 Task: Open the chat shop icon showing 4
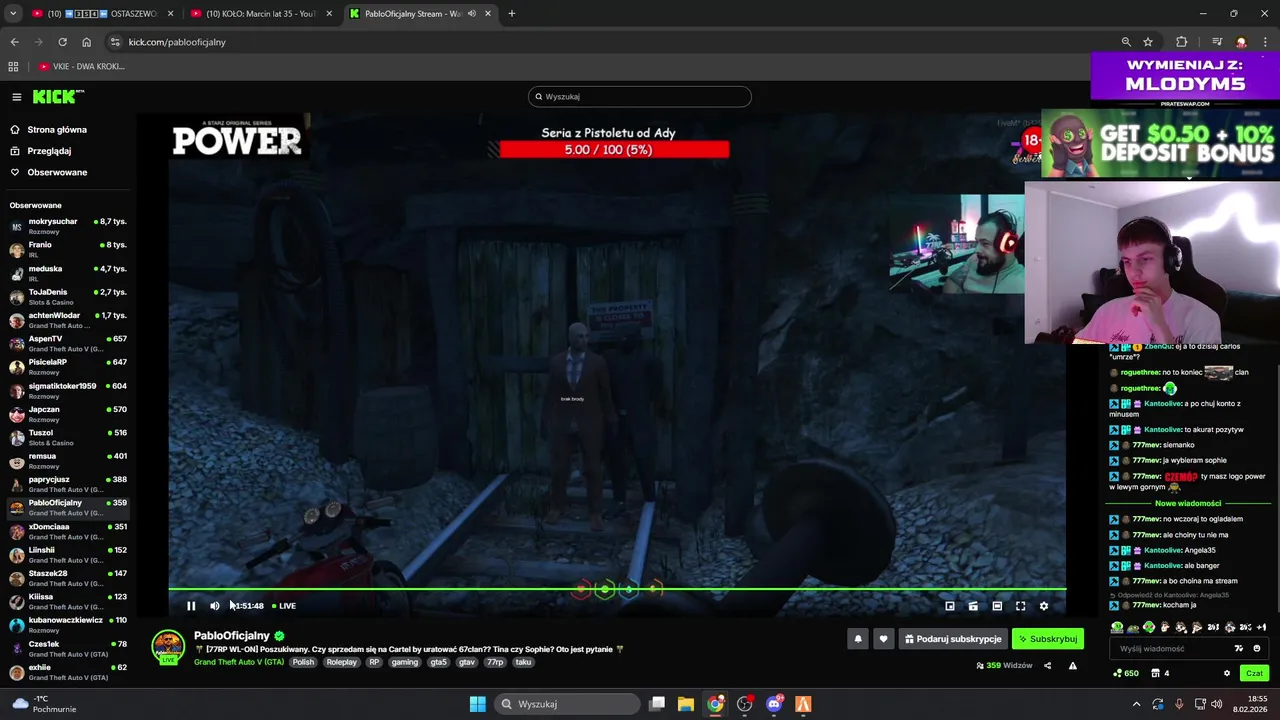coord(1160,674)
